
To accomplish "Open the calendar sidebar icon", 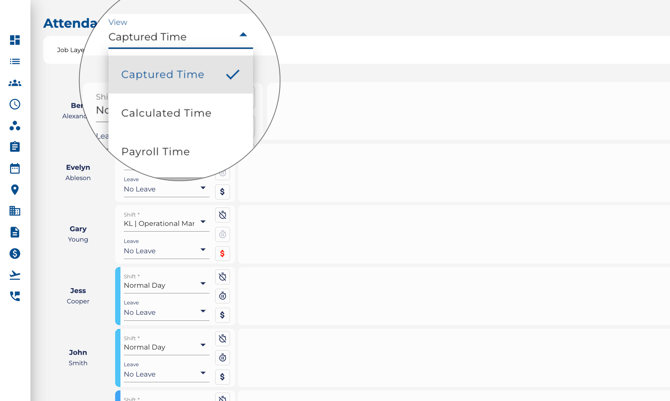I will pyautogui.click(x=15, y=168).
